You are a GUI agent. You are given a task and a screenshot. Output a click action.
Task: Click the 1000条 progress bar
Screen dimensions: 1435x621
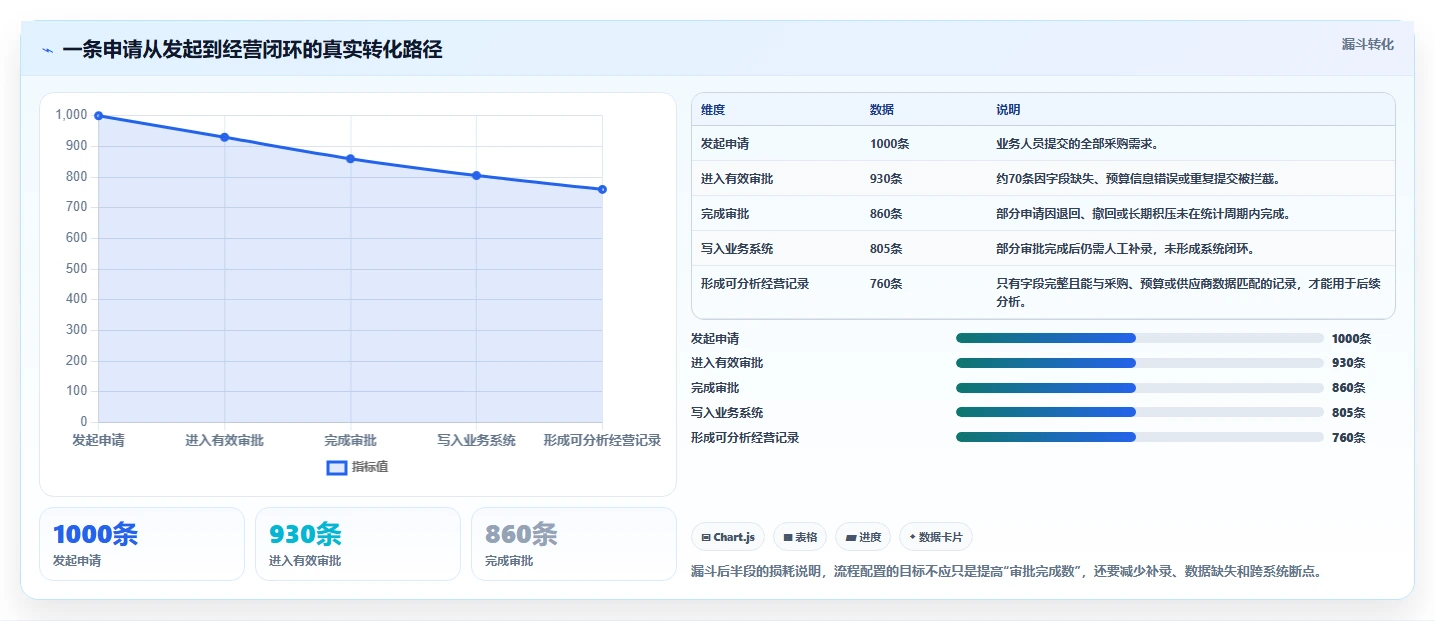(x=1140, y=338)
